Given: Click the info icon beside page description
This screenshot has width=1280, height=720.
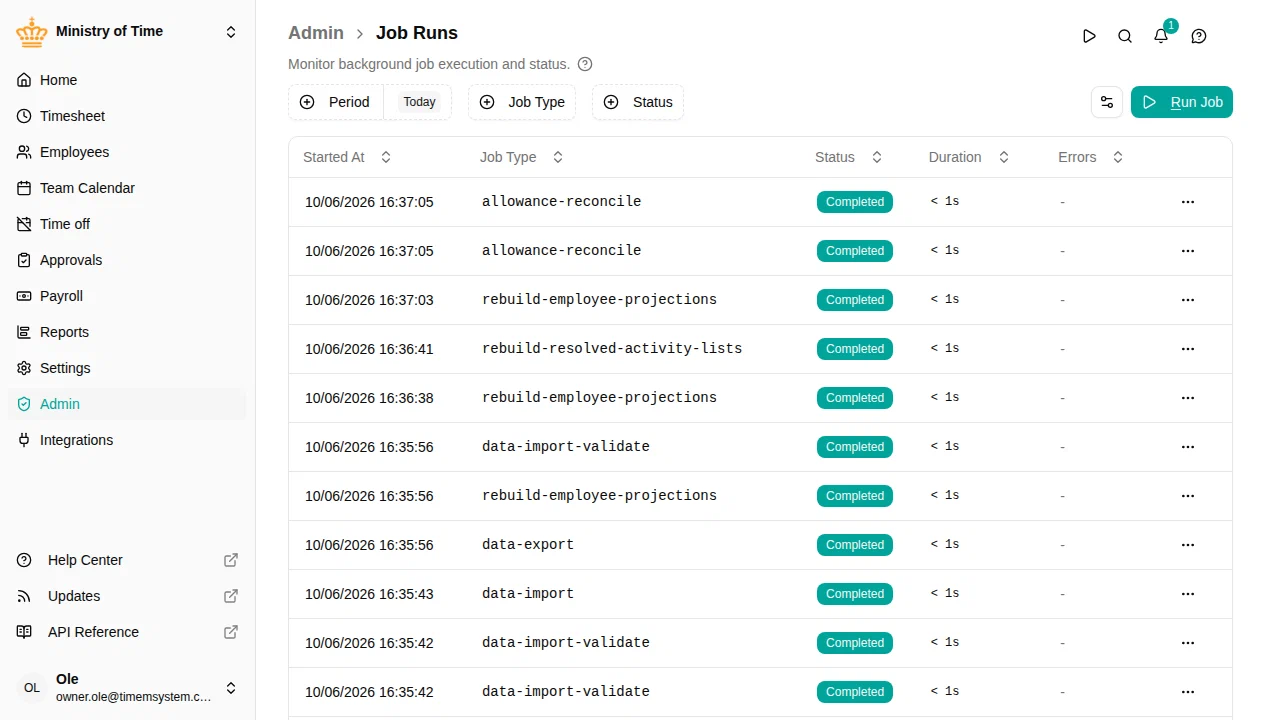Looking at the screenshot, I should tap(585, 64).
